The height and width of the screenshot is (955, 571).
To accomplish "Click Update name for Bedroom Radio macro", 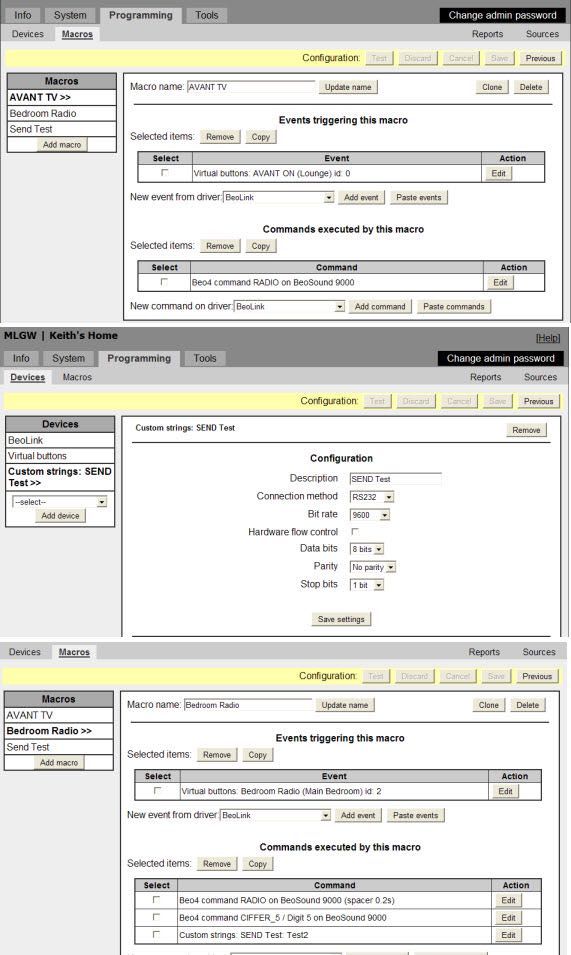I will point(345,705).
